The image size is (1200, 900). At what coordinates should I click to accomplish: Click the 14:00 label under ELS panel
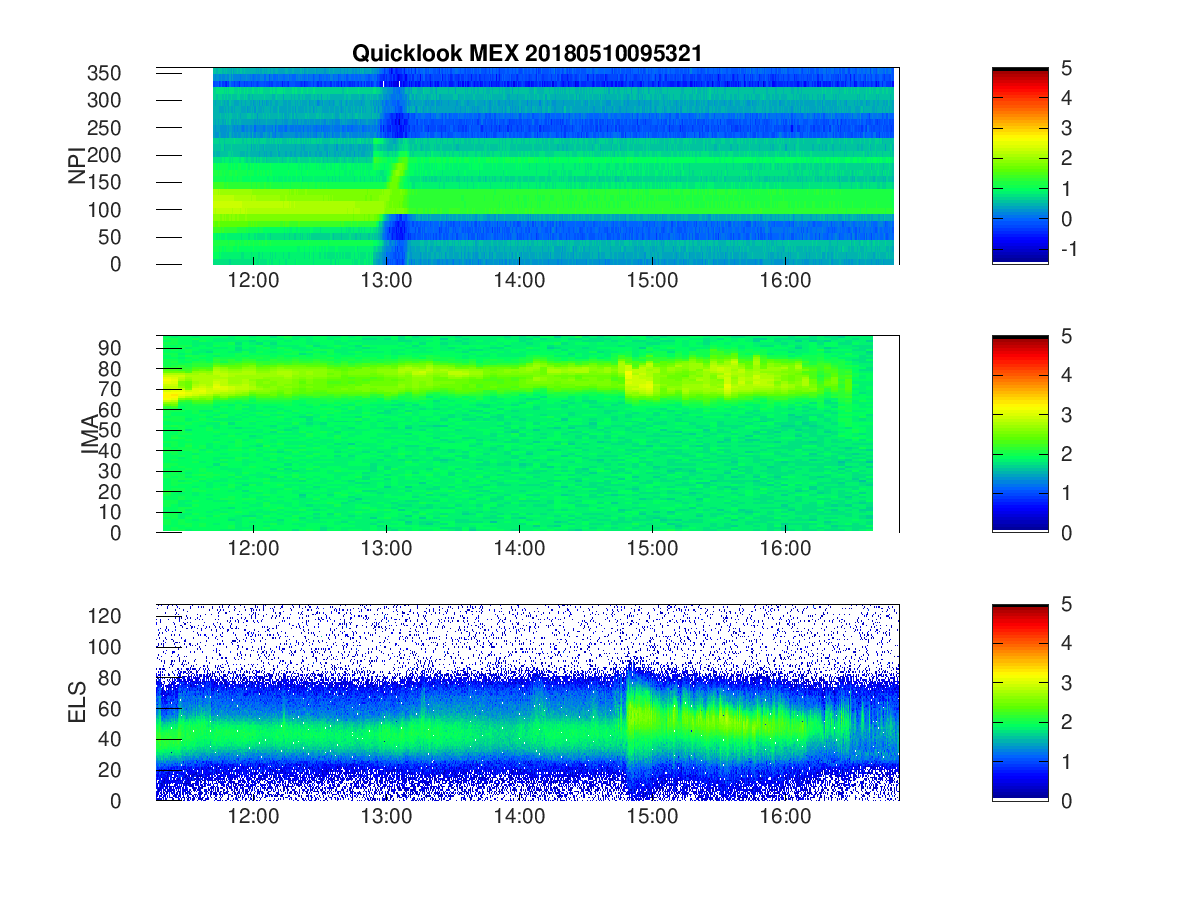pyautogui.click(x=520, y=819)
